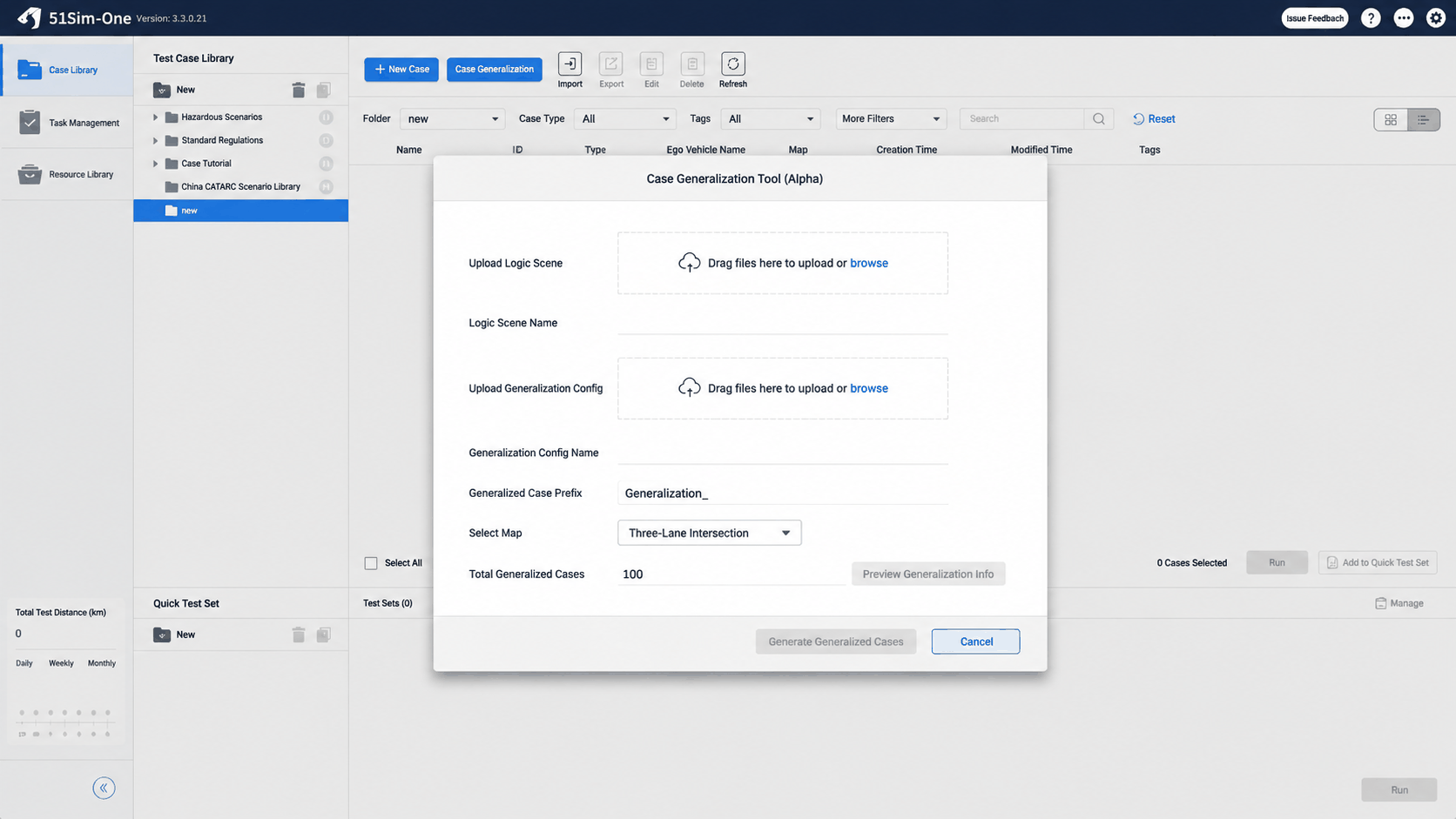1456x819 pixels.
Task: Click the Import toolbar icon
Action: pyautogui.click(x=570, y=64)
